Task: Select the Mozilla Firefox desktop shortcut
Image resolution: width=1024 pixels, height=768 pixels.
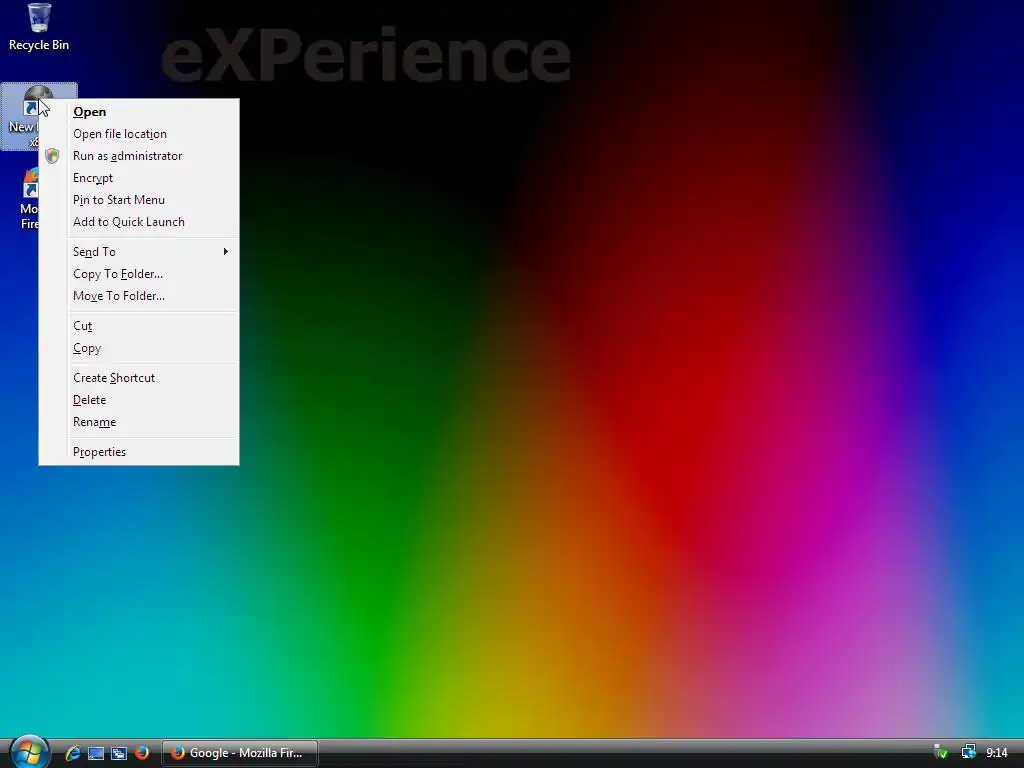Action: tap(29, 199)
